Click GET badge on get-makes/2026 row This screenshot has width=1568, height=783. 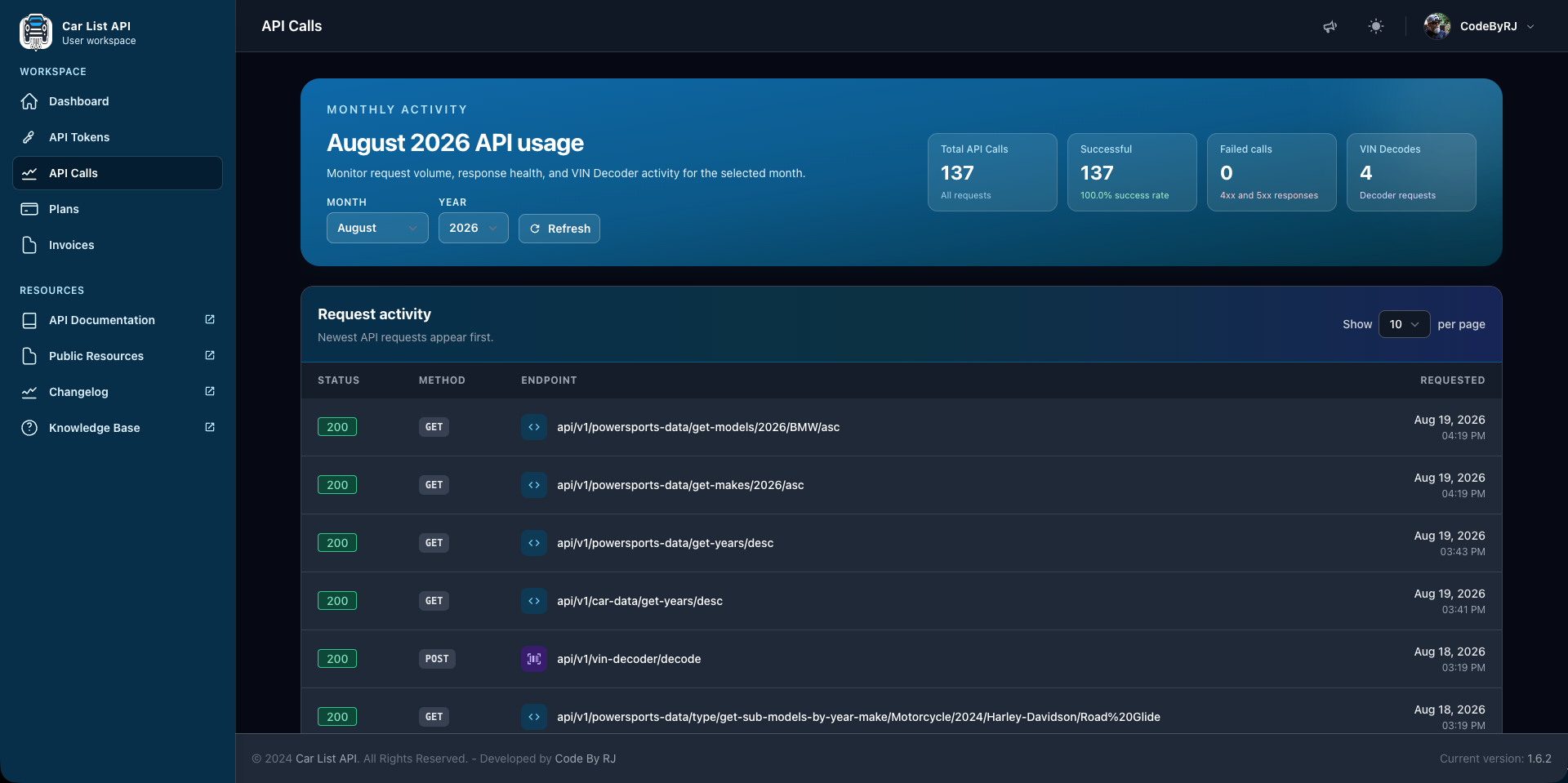(434, 485)
